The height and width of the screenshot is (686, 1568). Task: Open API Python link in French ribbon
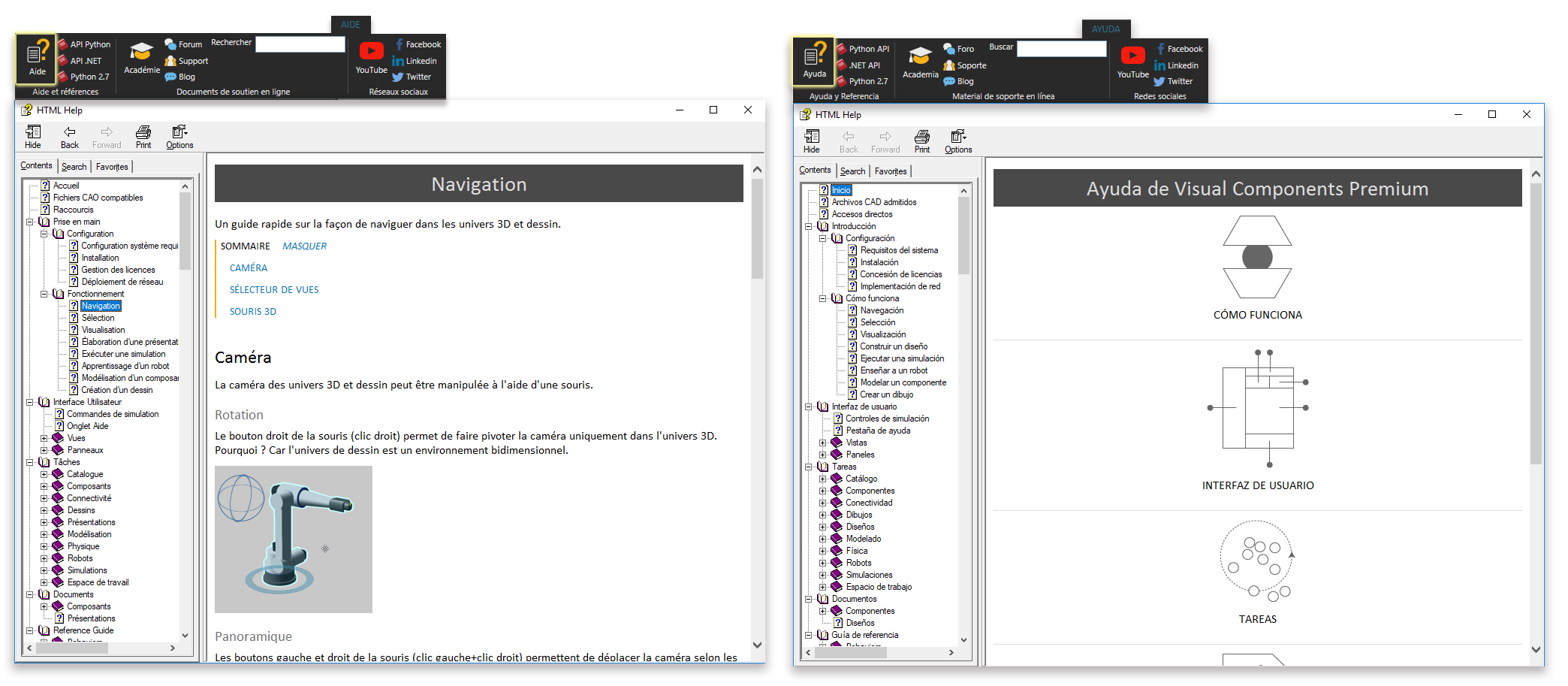84,44
